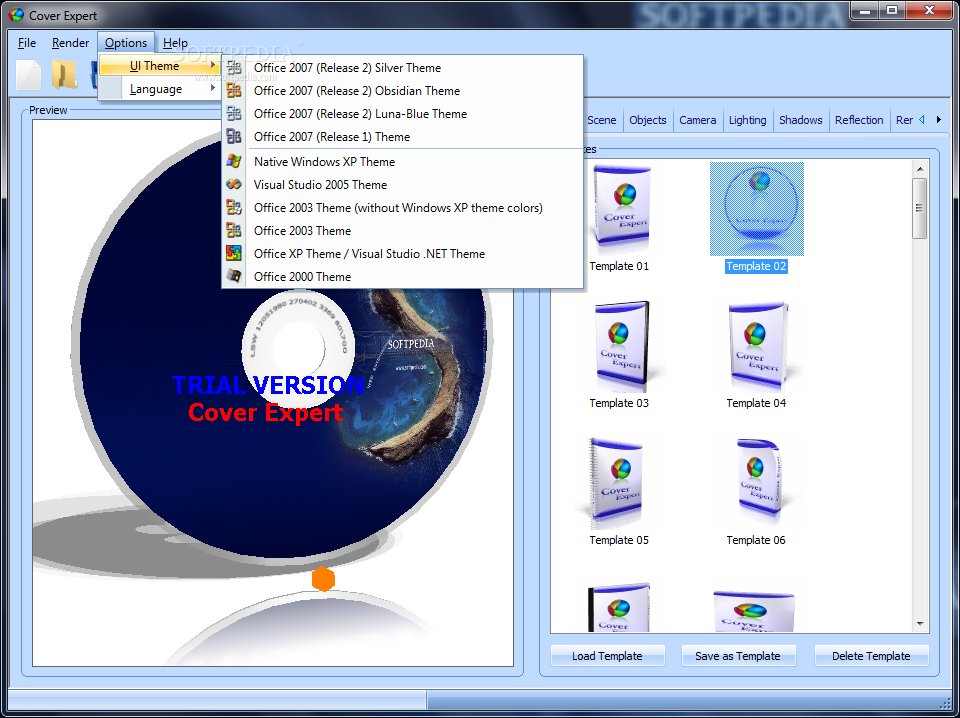Viewport: 960px width, 718px height.
Task: Expand the UI Theme submenu
Action: 160,65
